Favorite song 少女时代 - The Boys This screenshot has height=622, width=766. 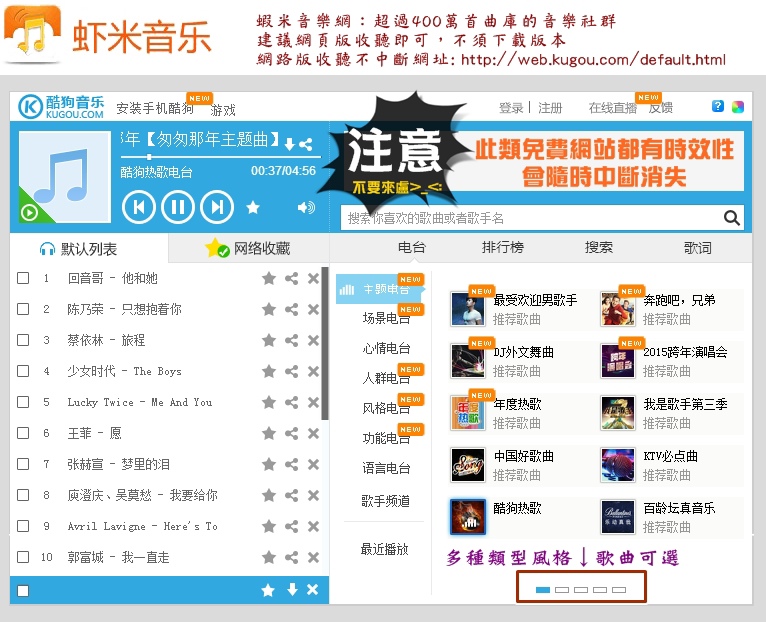(269, 371)
